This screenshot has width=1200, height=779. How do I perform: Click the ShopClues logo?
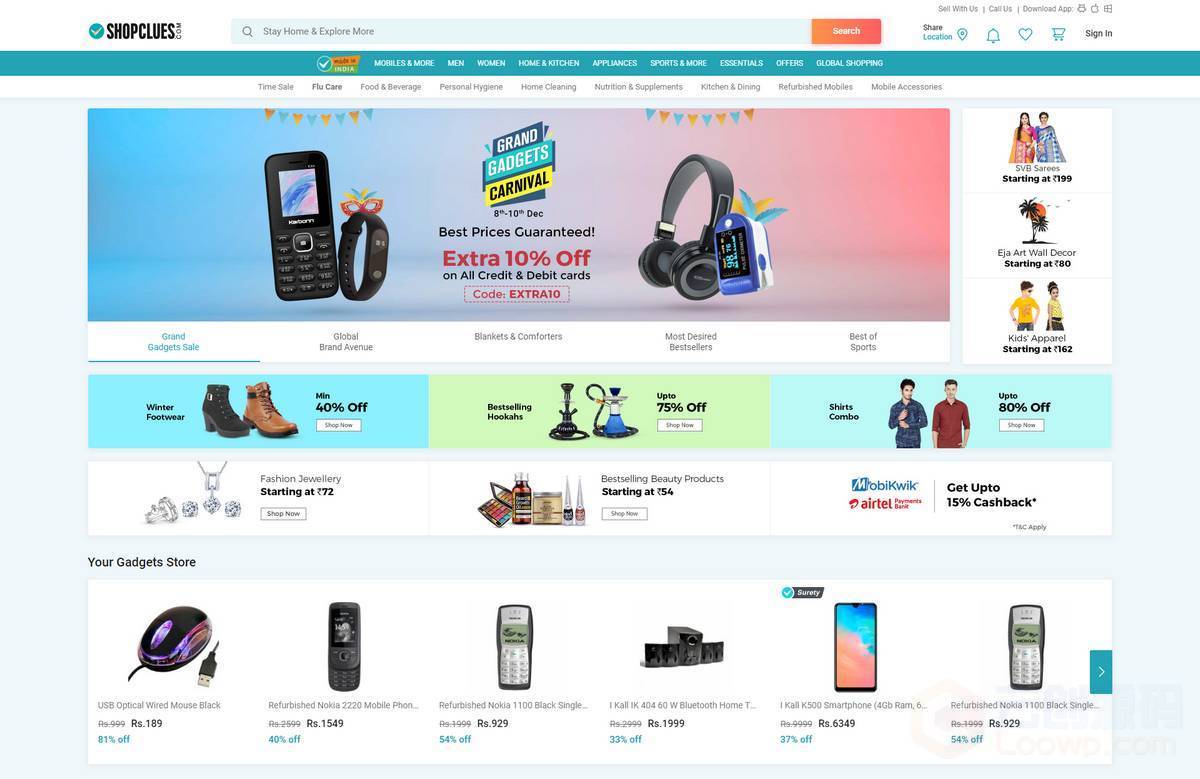coord(135,31)
